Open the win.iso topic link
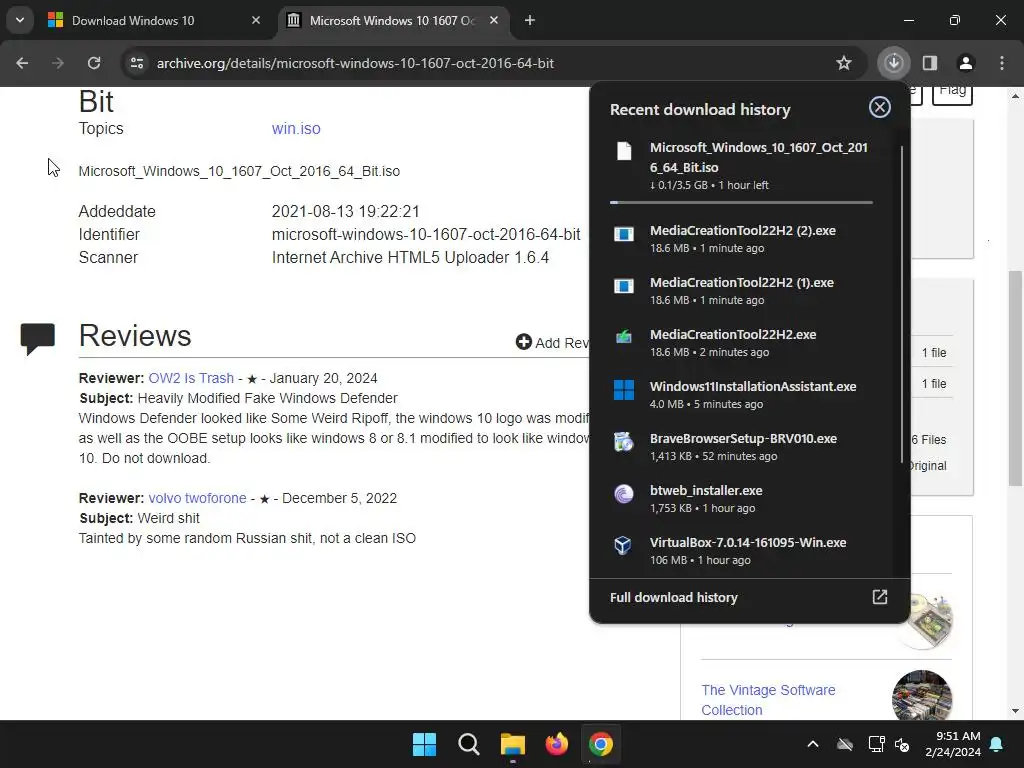The height and width of the screenshot is (768, 1024). 296,129
